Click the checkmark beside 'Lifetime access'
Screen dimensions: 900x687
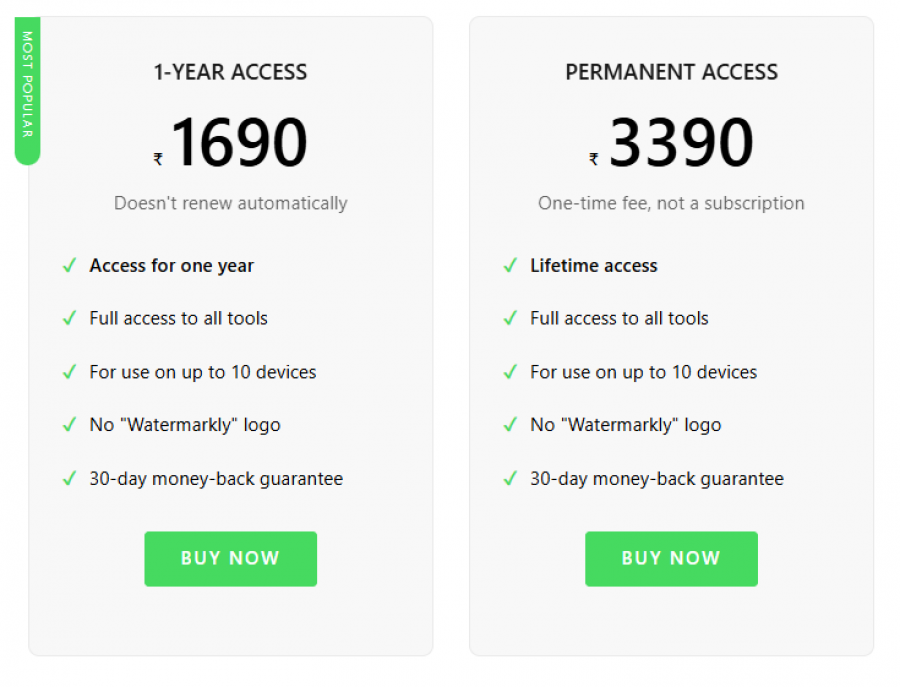(x=510, y=265)
